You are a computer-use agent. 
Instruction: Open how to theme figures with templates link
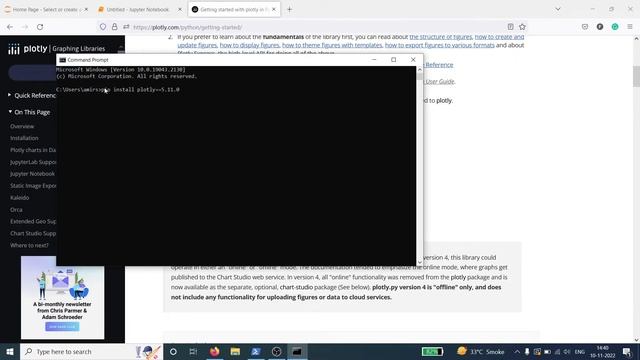click(332, 45)
